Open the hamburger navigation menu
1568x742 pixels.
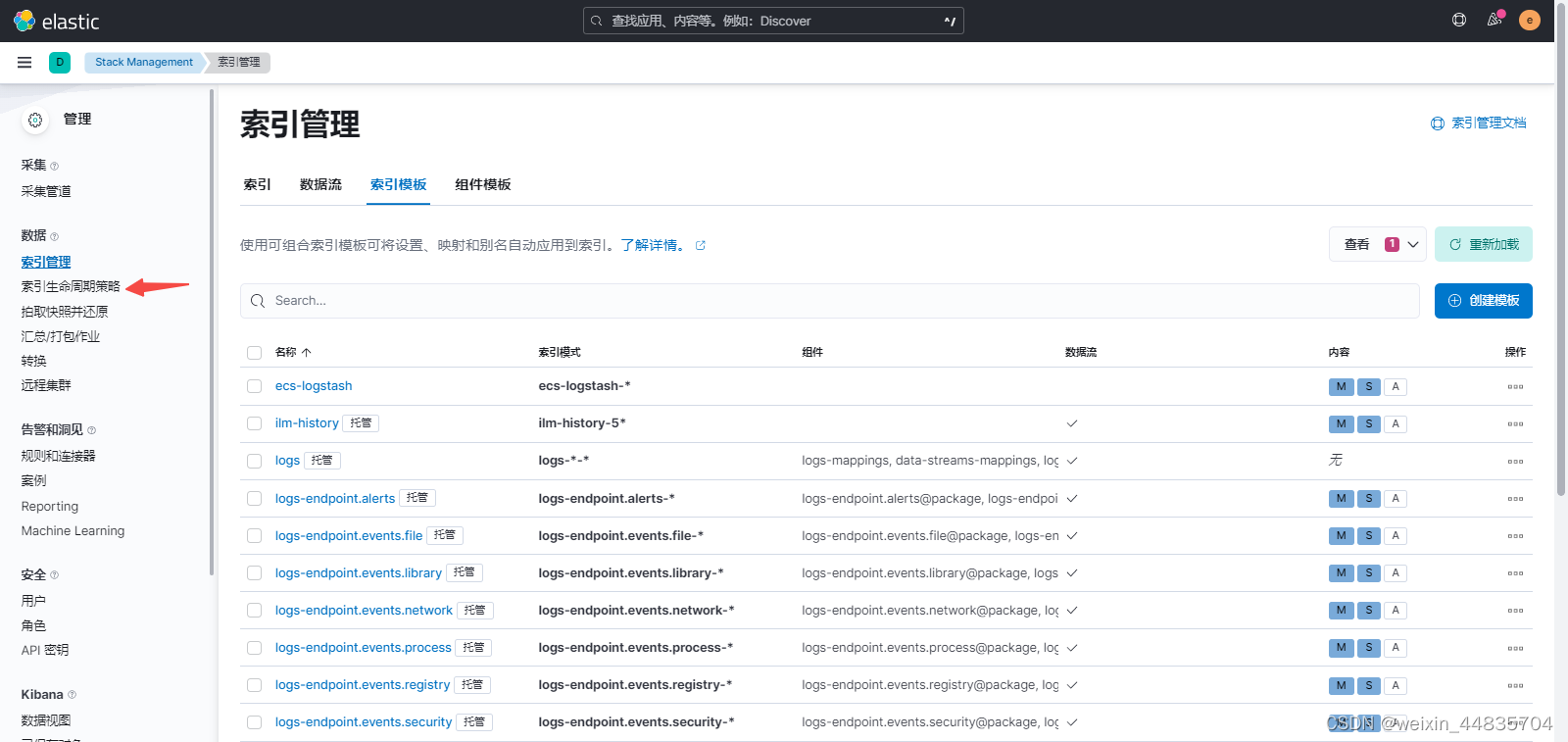(24, 63)
